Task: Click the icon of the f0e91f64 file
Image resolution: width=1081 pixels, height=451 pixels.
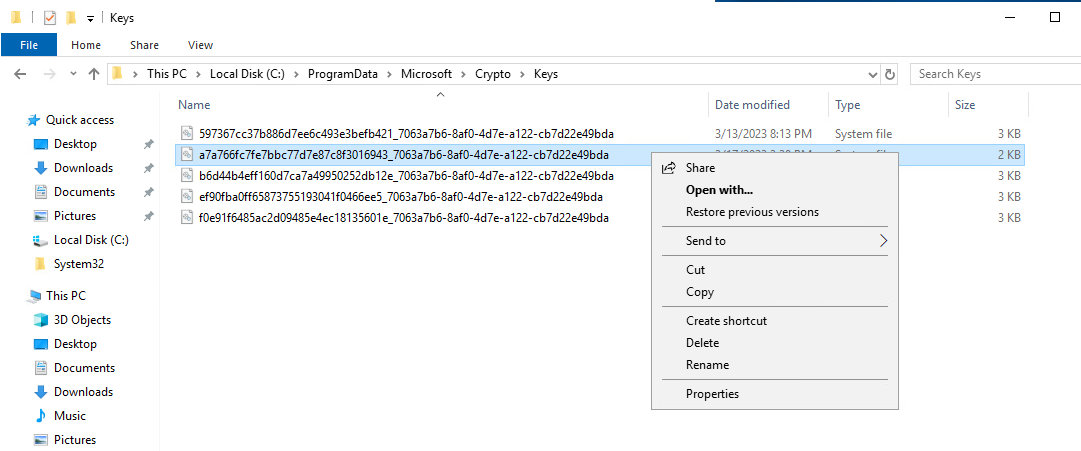Action: 187,218
